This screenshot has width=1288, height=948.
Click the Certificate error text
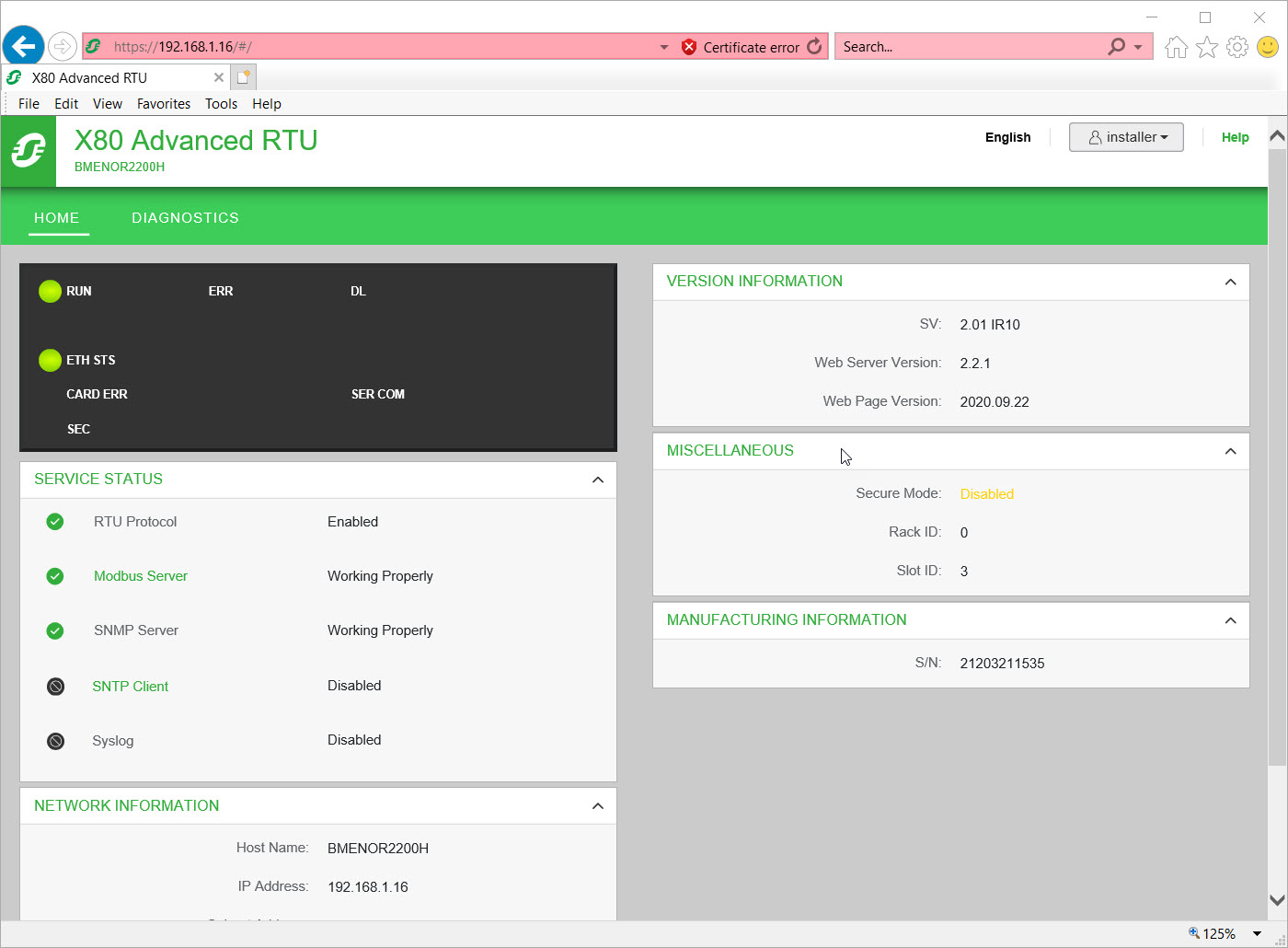click(752, 47)
